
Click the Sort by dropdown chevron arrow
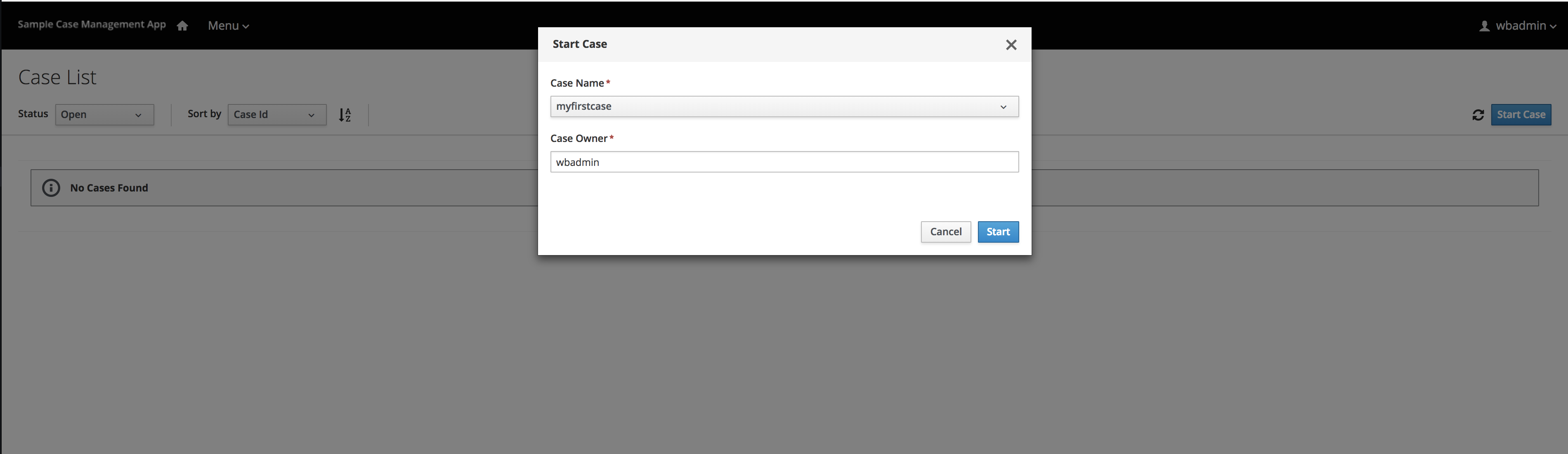(311, 115)
